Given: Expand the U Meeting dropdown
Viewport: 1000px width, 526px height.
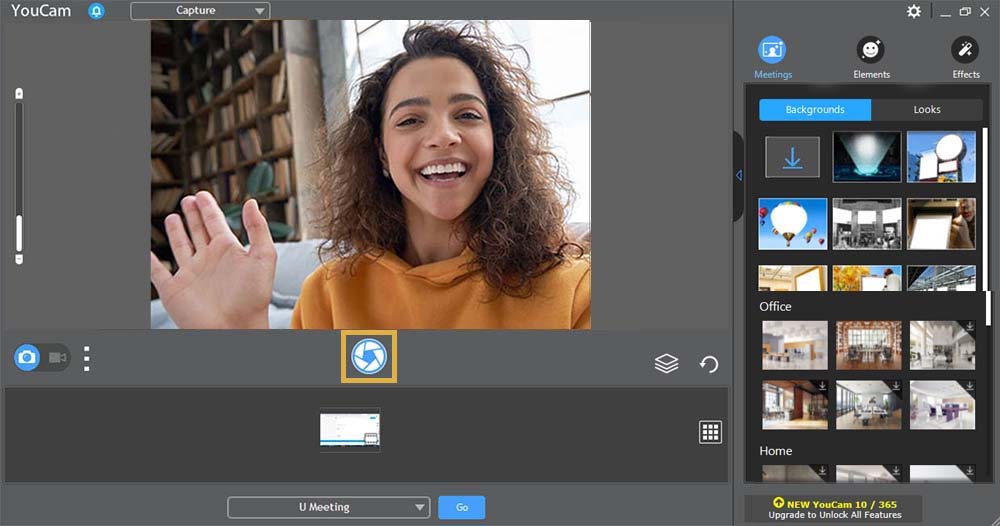Looking at the screenshot, I should coord(328,507).
